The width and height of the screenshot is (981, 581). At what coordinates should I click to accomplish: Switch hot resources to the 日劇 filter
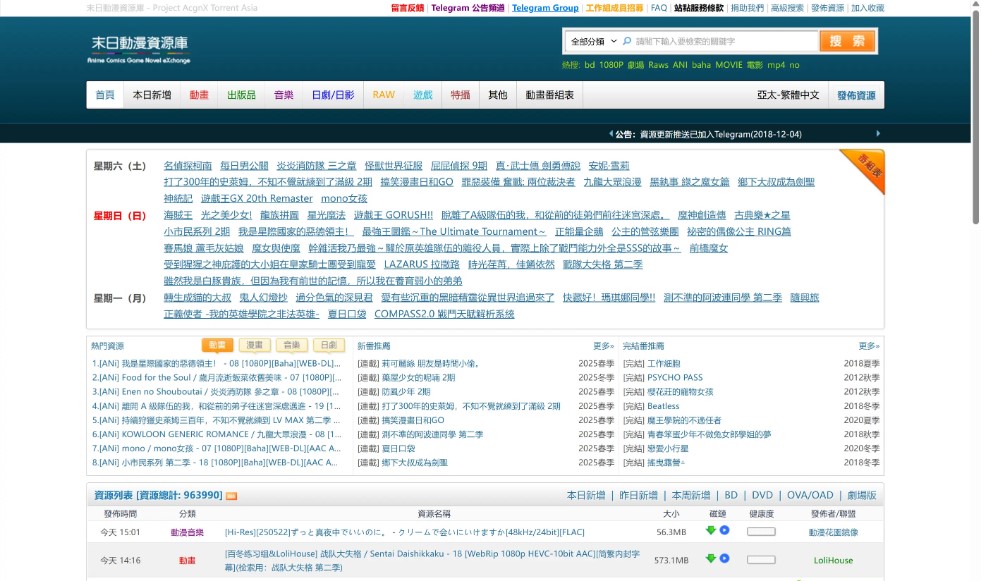325,345
